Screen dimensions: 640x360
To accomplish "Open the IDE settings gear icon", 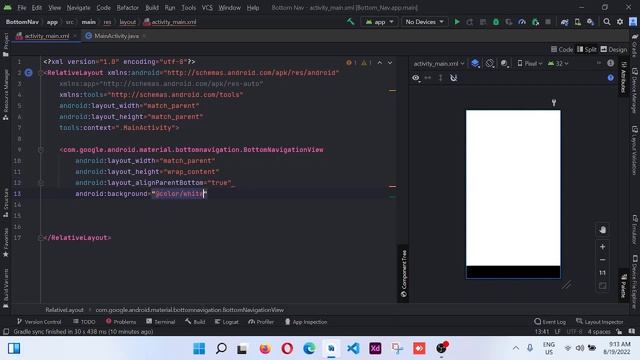I will (620, 22).
